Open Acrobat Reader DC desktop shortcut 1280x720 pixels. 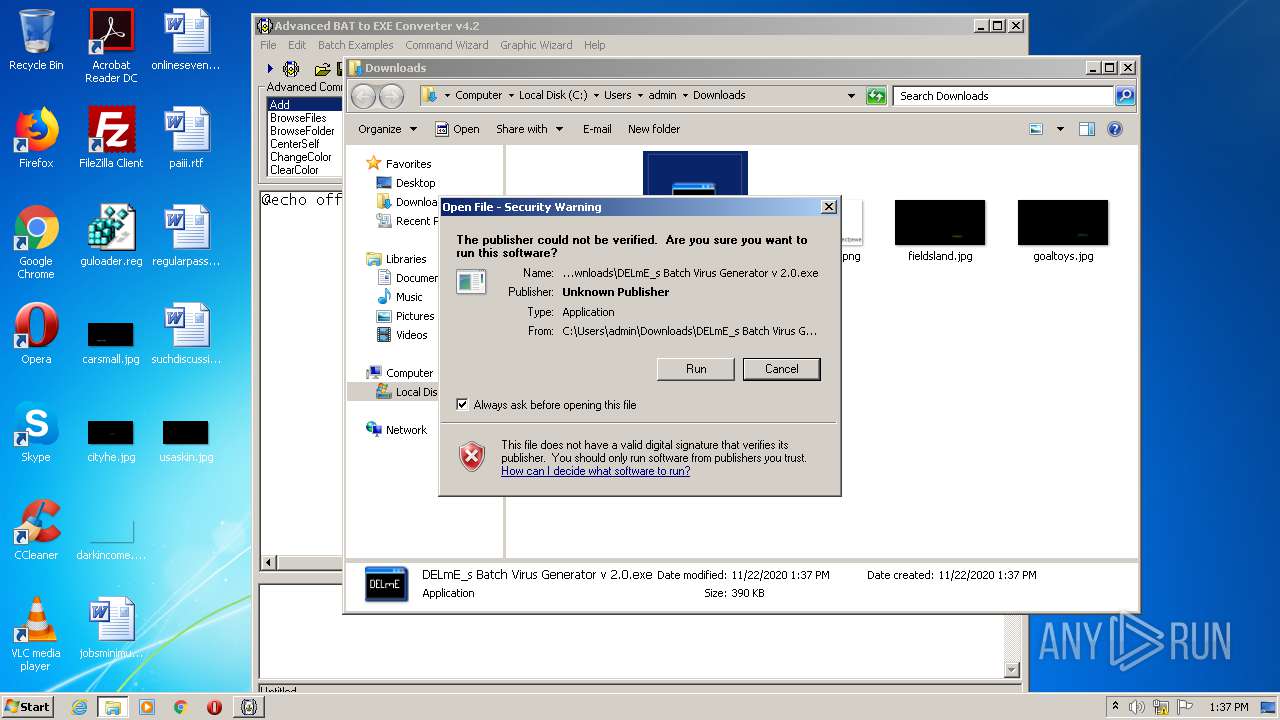pyautogui.click(x=111, y=46)
